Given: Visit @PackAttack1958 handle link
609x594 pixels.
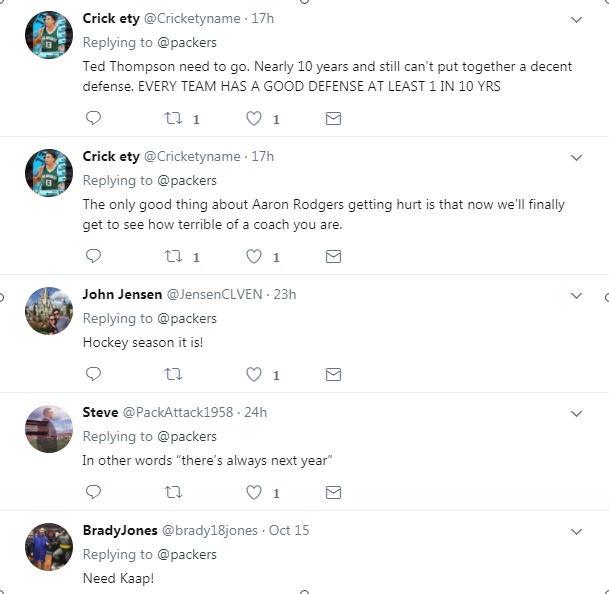Looking at the screenshot, I should pos(183,412).
